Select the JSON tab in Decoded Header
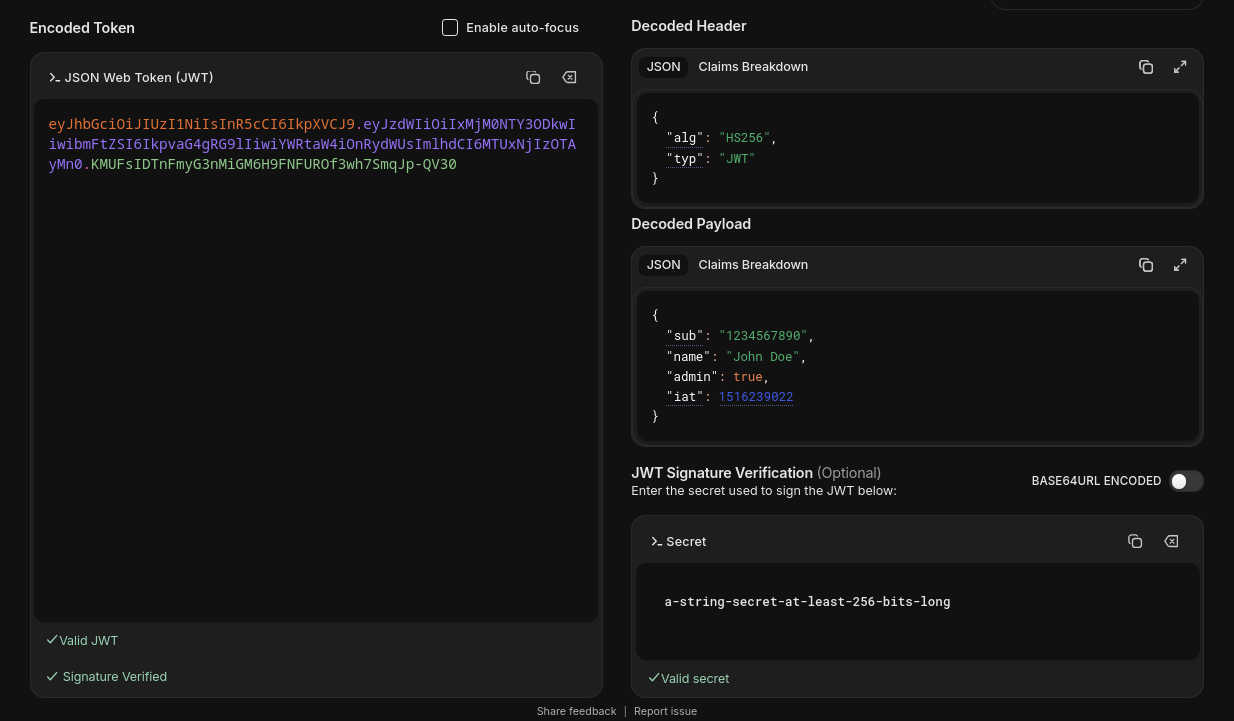The width and height of the screenshot is (1234, 721). (x=663, y=67)
